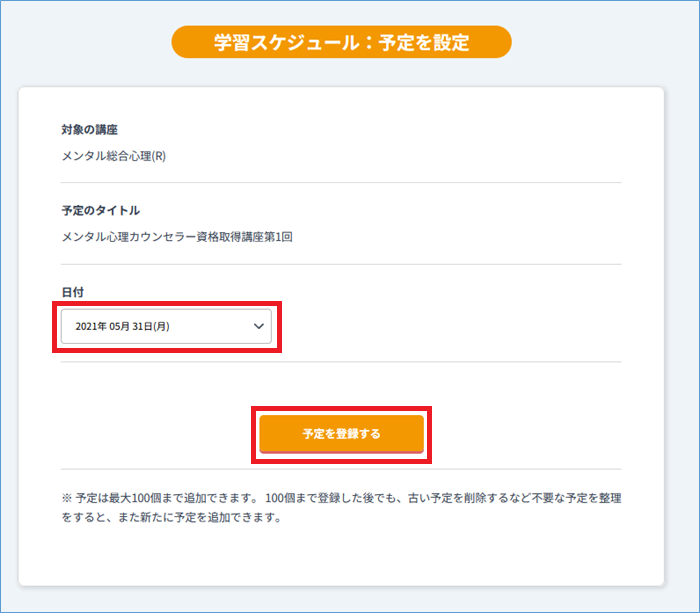700x613 pixels.
Task: Click the 予定のタイトル label
Action: (x=100, y=211)
